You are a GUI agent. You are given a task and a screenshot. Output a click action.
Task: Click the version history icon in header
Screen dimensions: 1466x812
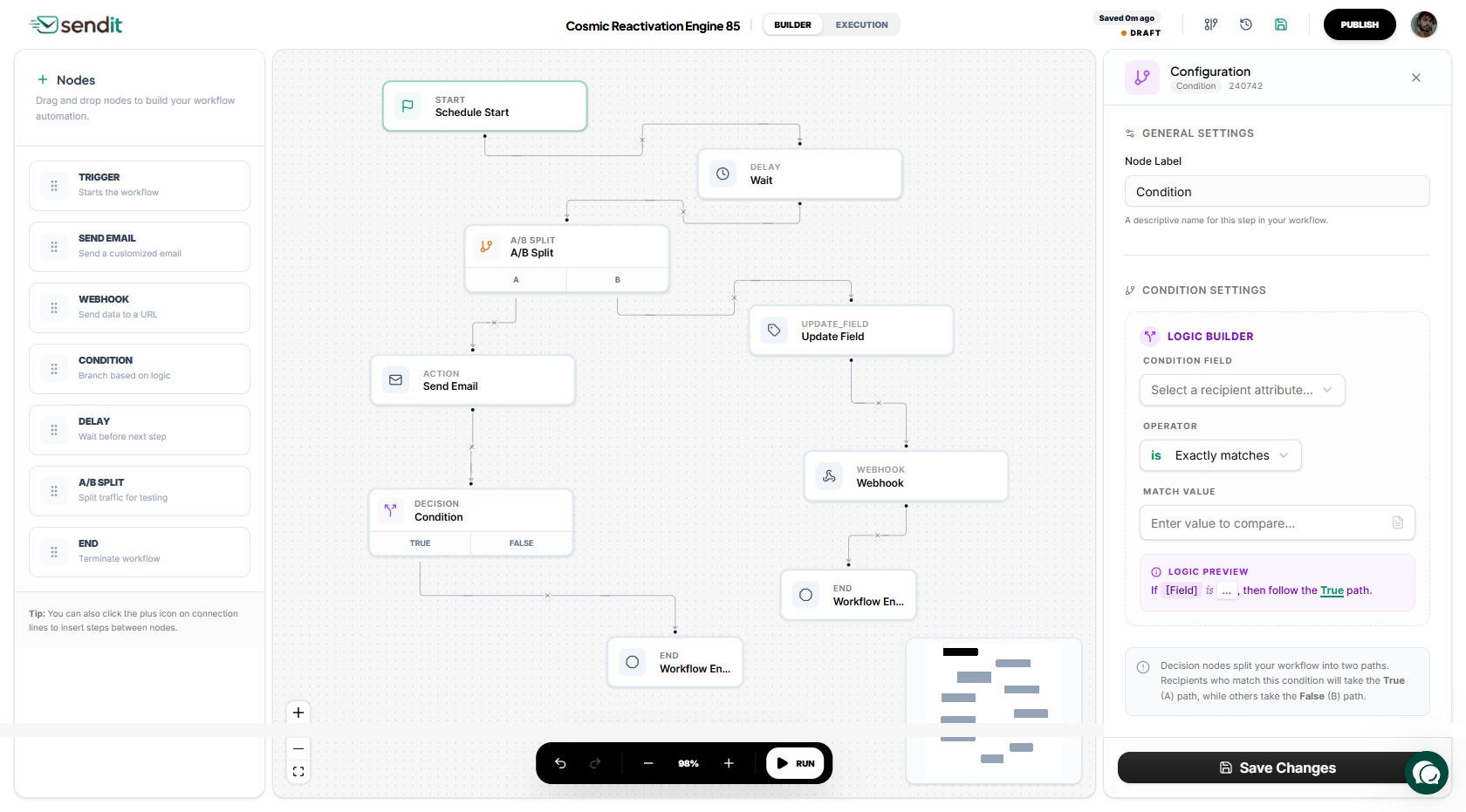[1245, 24]
